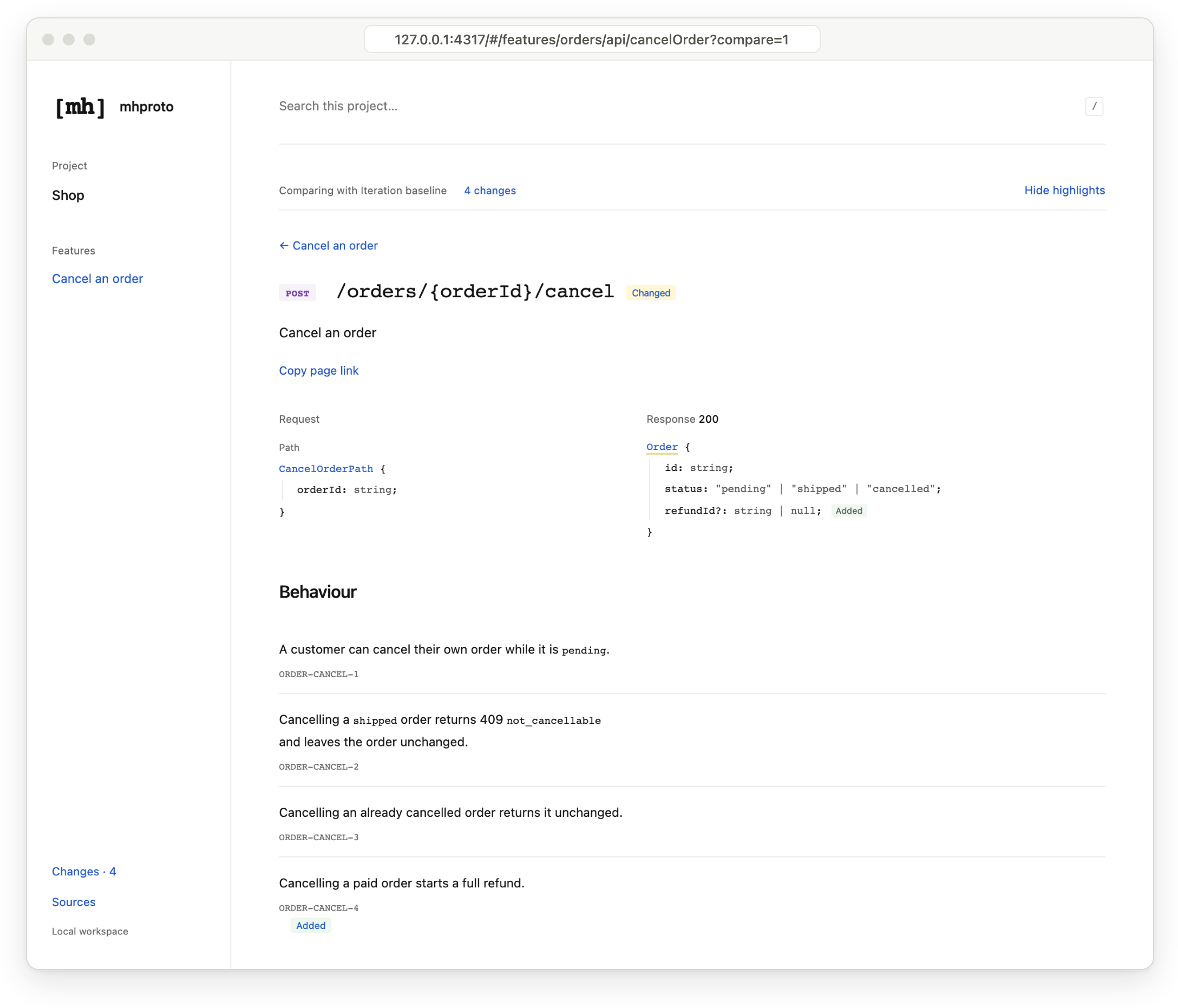Go back via ← Cancel an order
Viewport: 1178px width, 1008px height.
point(328,246)
